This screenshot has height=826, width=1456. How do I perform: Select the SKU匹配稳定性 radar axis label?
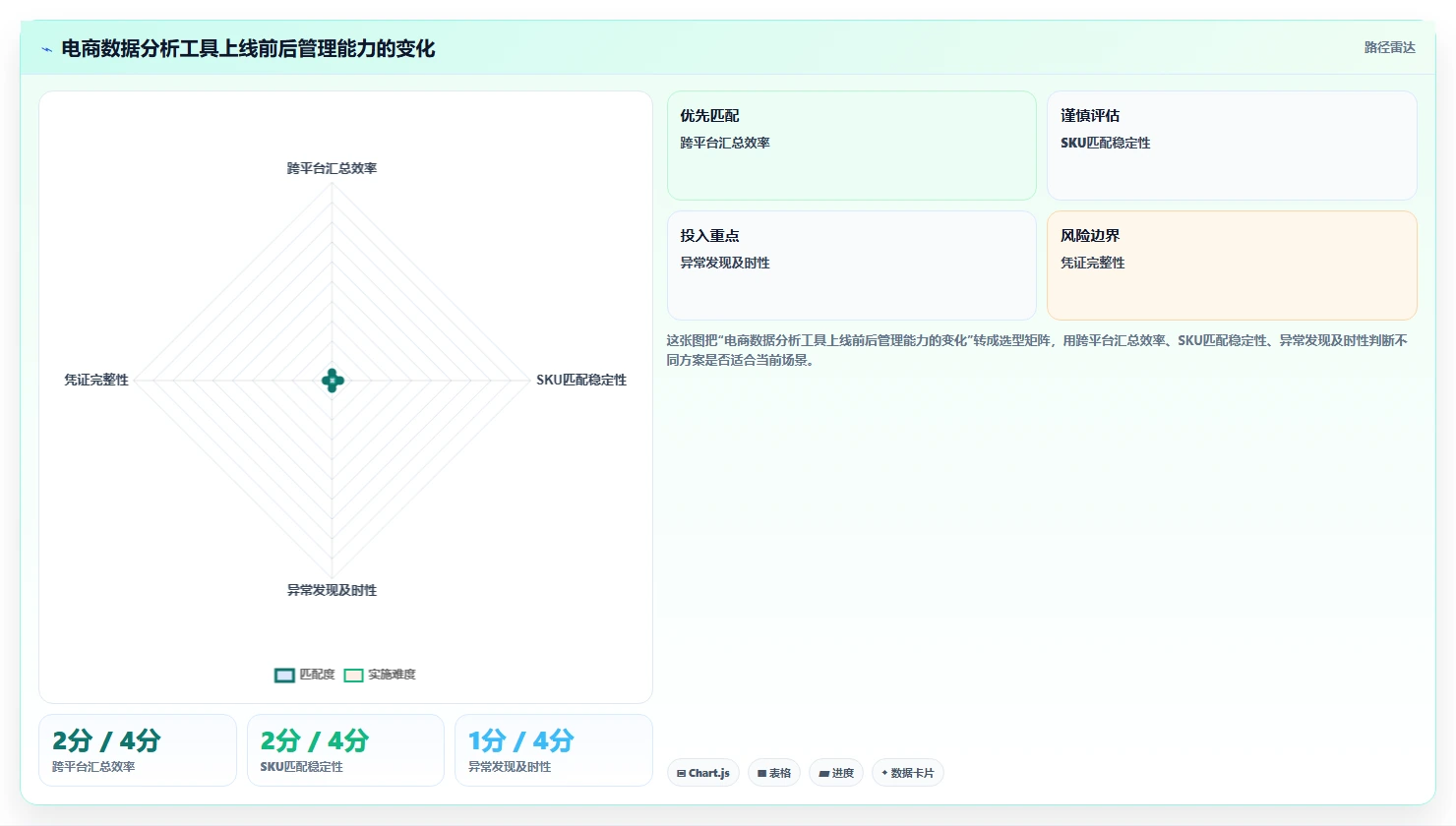click(x=581, y=380)
